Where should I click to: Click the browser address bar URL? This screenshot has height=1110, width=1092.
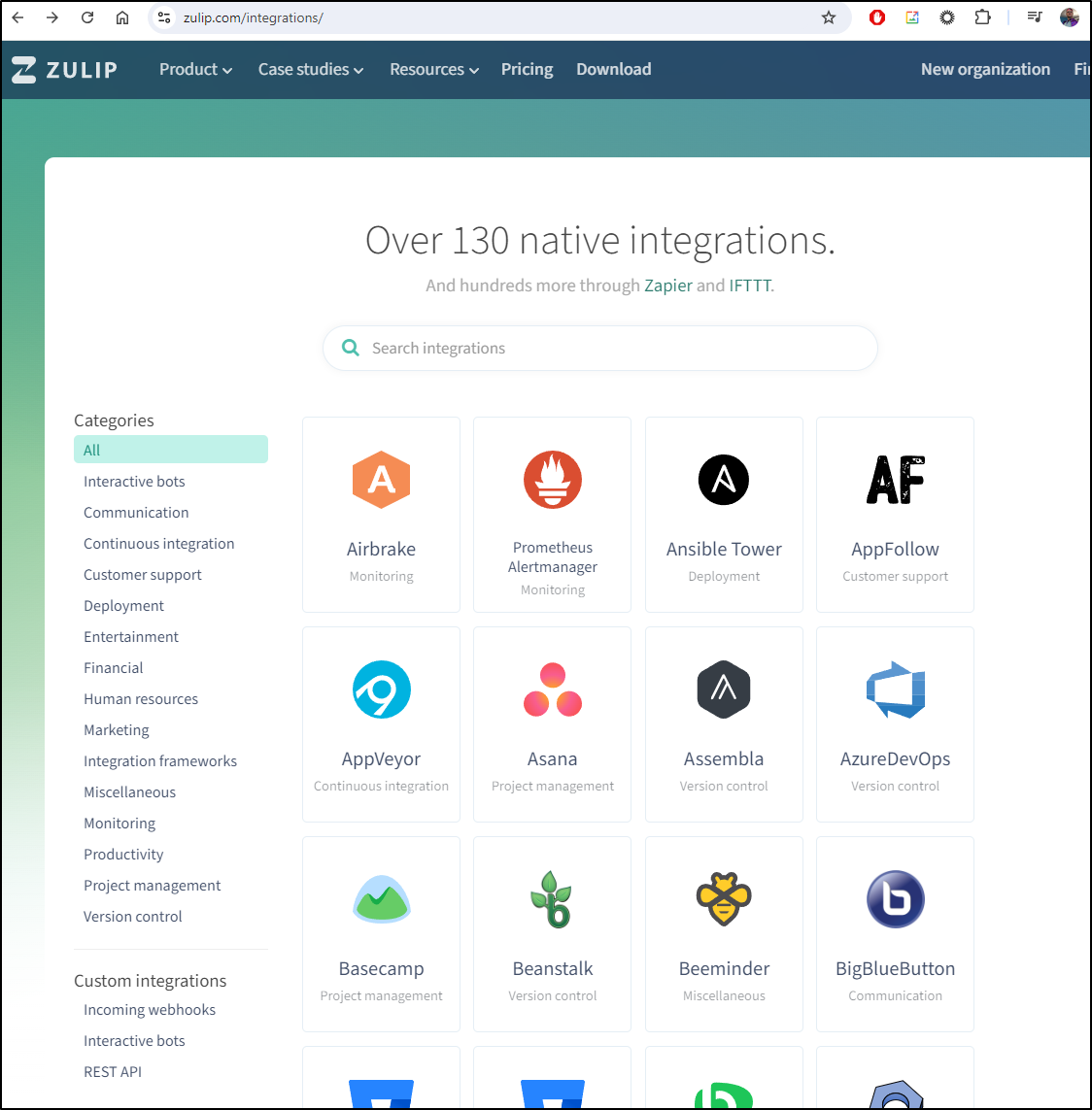tap(253, 17)
